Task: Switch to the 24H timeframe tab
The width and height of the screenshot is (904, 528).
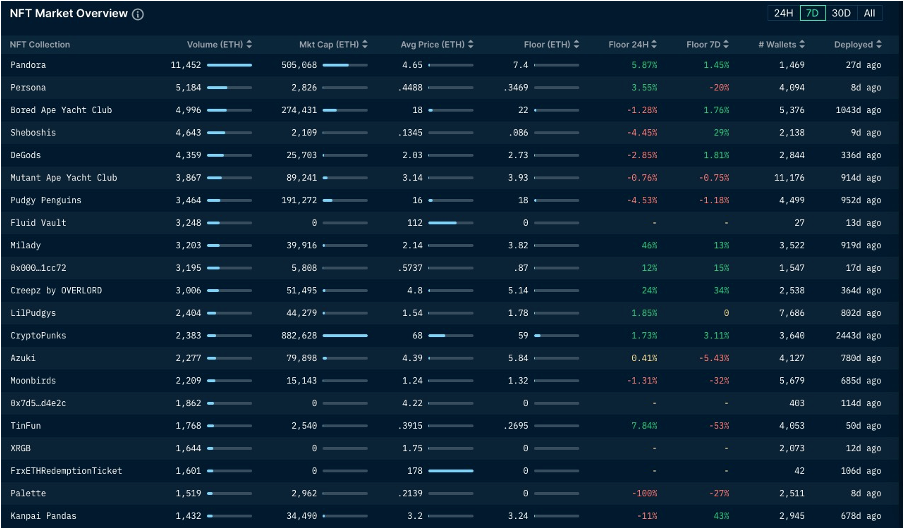Action: [784, 13]
